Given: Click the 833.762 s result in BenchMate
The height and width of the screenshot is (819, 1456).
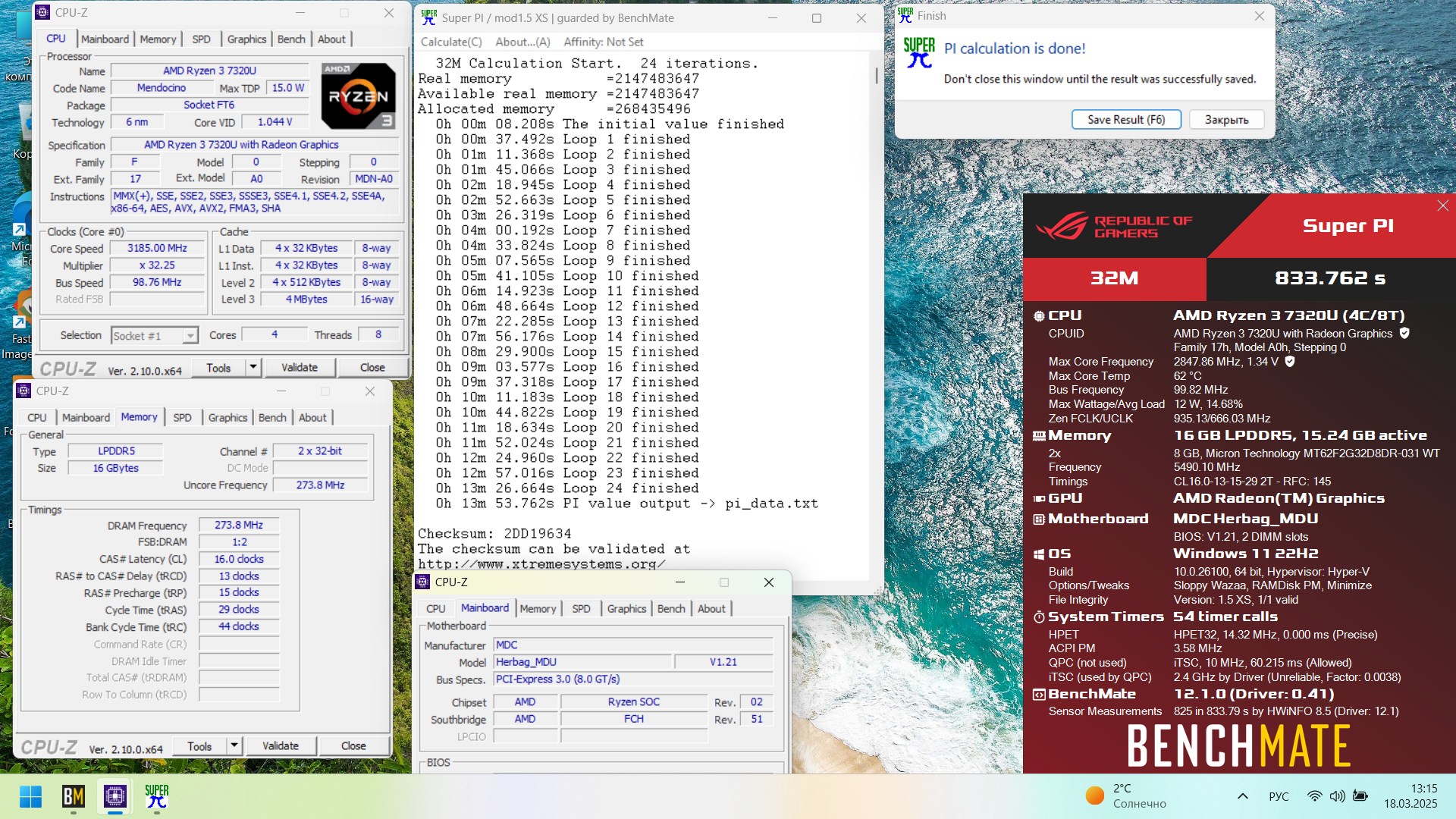Looking at the screenshot, I should (1330, 278).
